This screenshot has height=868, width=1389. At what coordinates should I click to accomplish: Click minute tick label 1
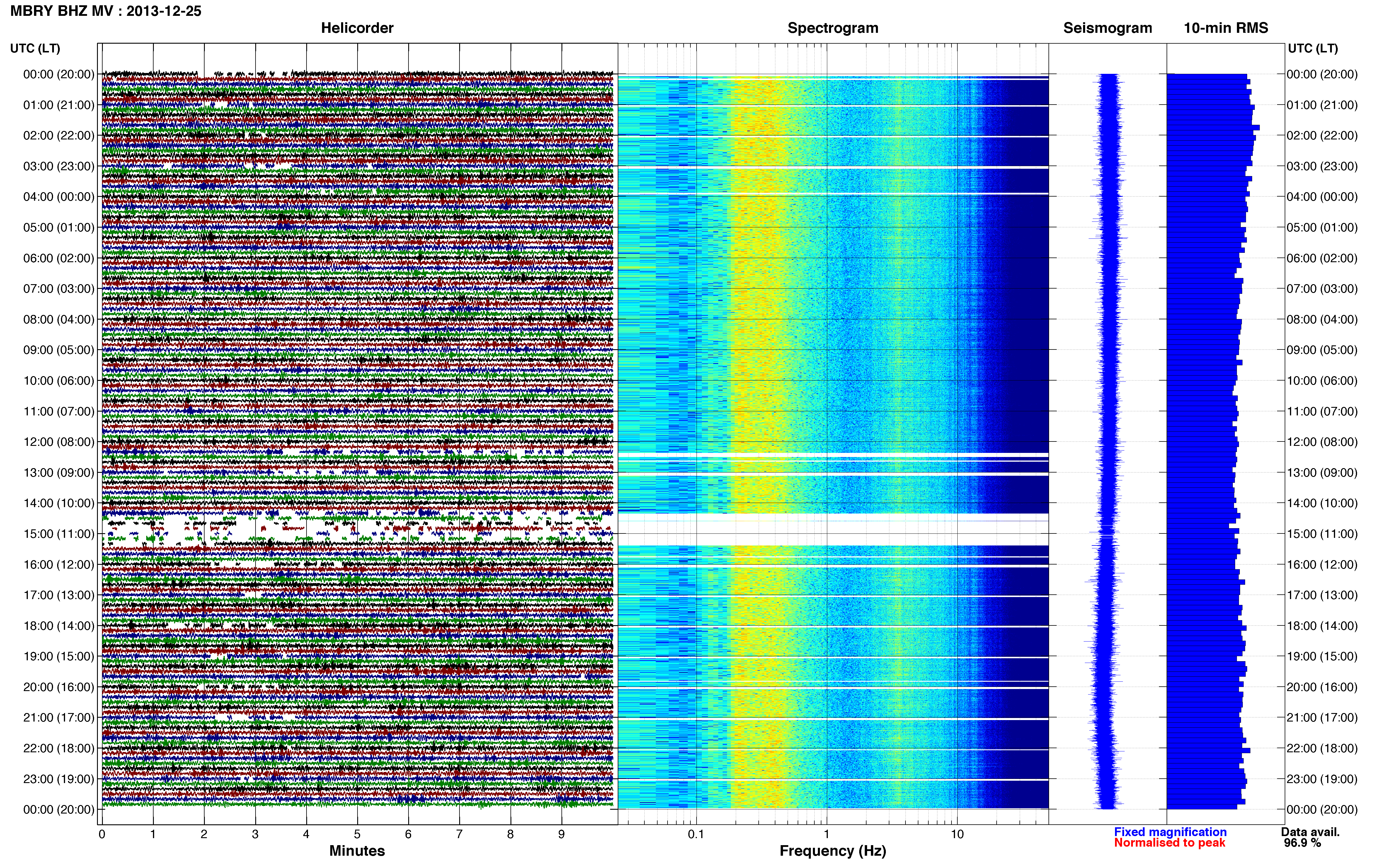pyautogui.click(x=153, y=834)
